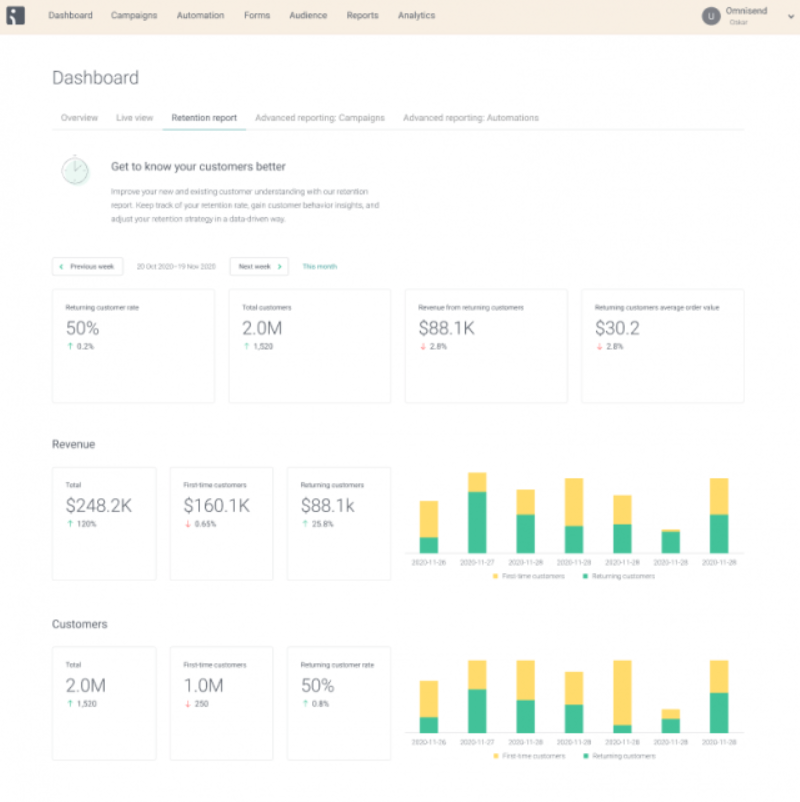Click the $248.2K total revenue value
Screen dimensions: 800x802
(99, 506)
